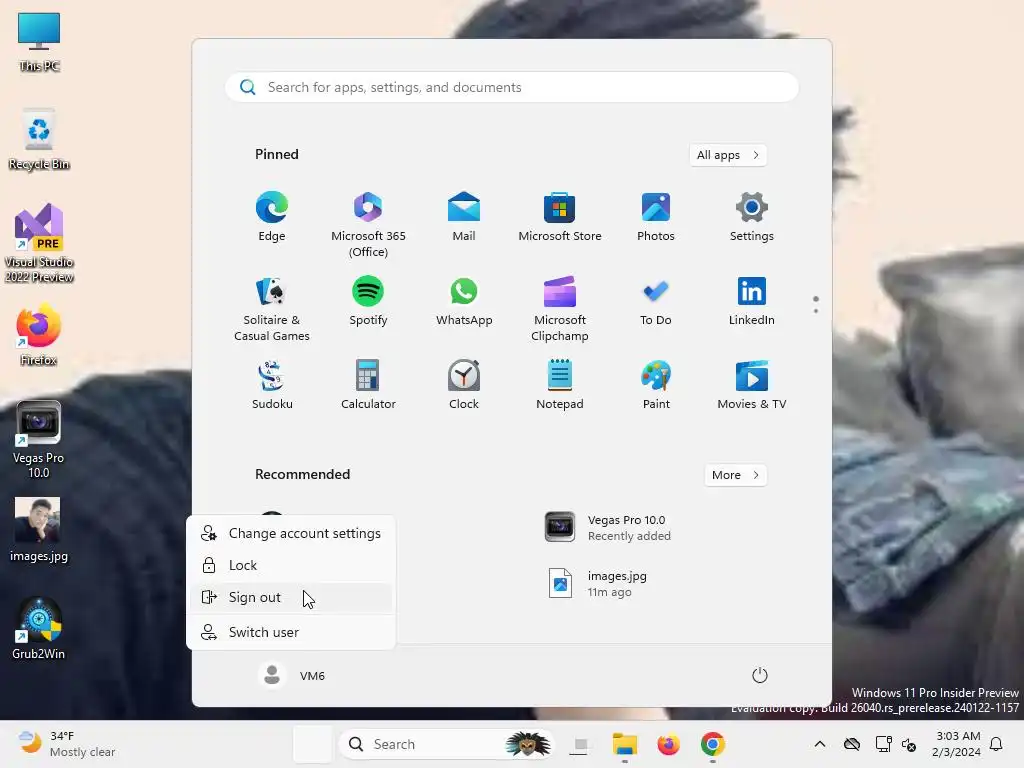Select the Grub2Win desktop shortcut
The image size is (1024, 768).
click(39, 628)
